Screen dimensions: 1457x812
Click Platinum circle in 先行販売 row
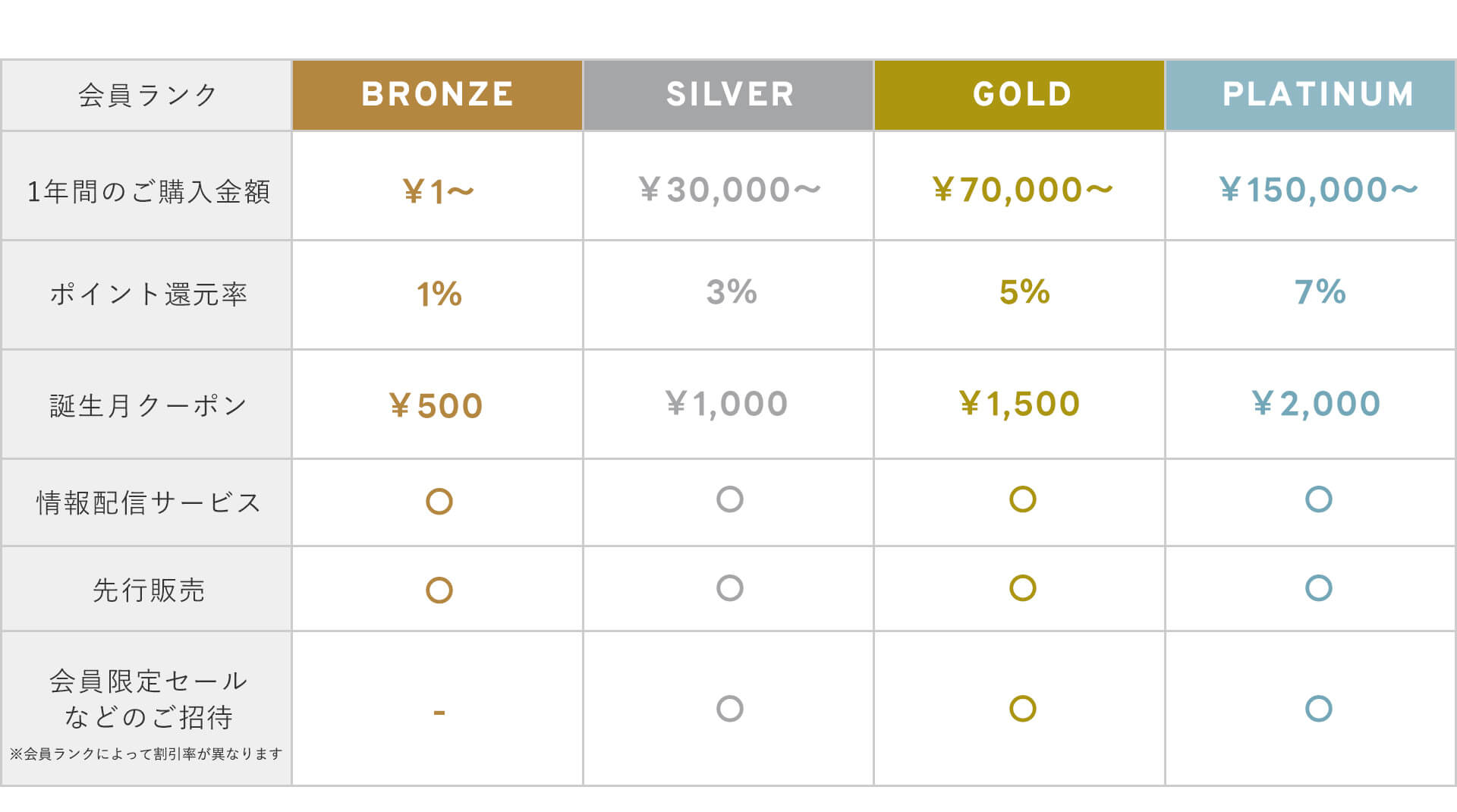1319,588
